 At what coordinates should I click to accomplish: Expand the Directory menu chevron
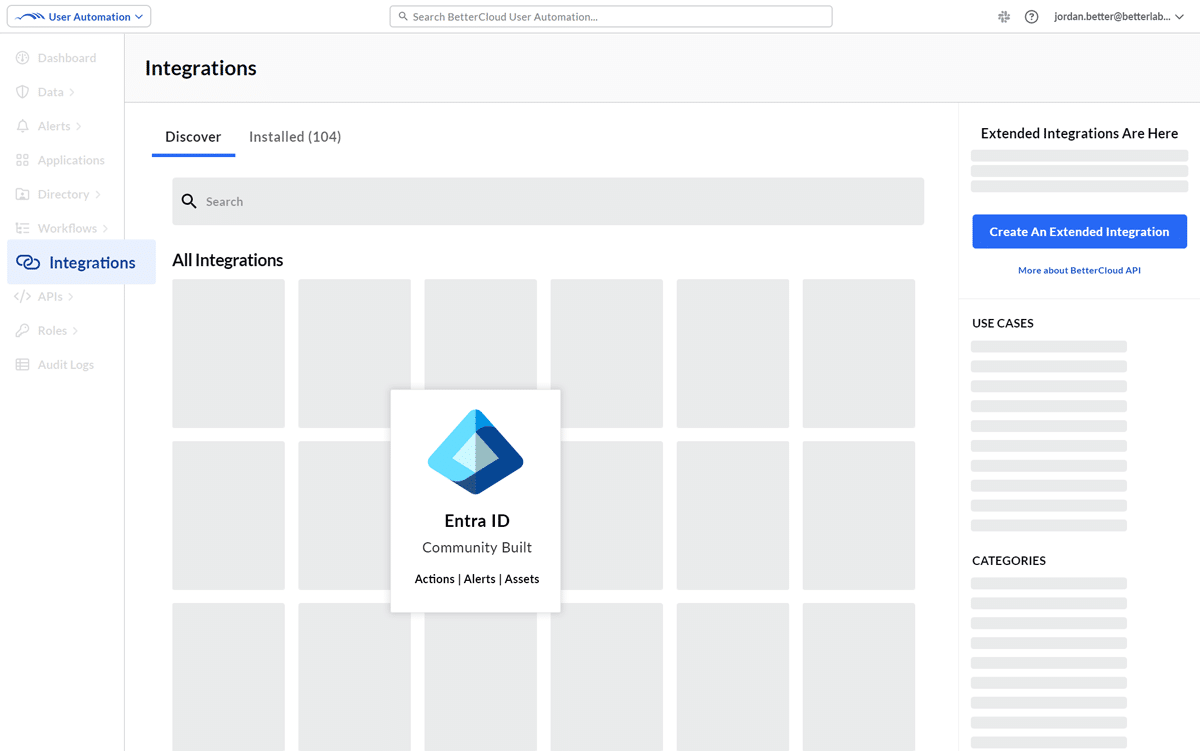(x=97, y=194)
